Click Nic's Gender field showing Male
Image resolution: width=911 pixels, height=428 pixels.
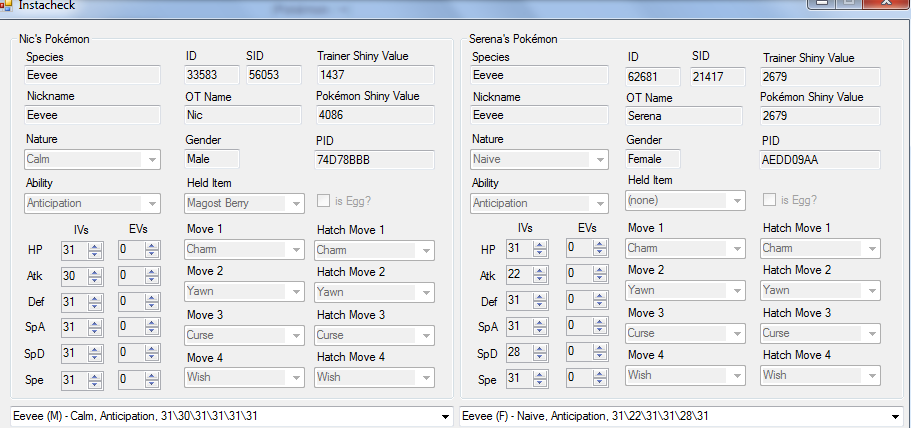[x=212, y=159]
